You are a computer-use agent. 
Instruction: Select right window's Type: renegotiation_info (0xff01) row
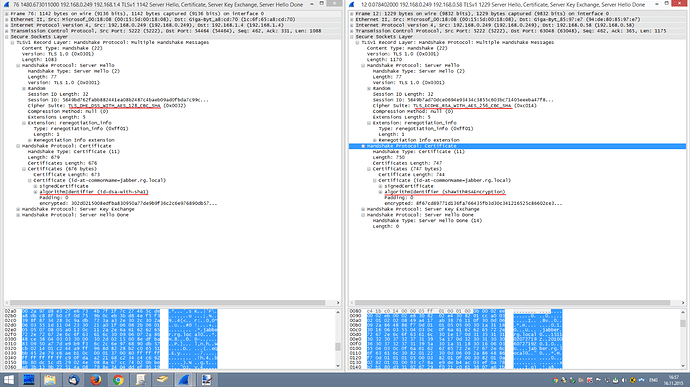(x=426, y=129)
